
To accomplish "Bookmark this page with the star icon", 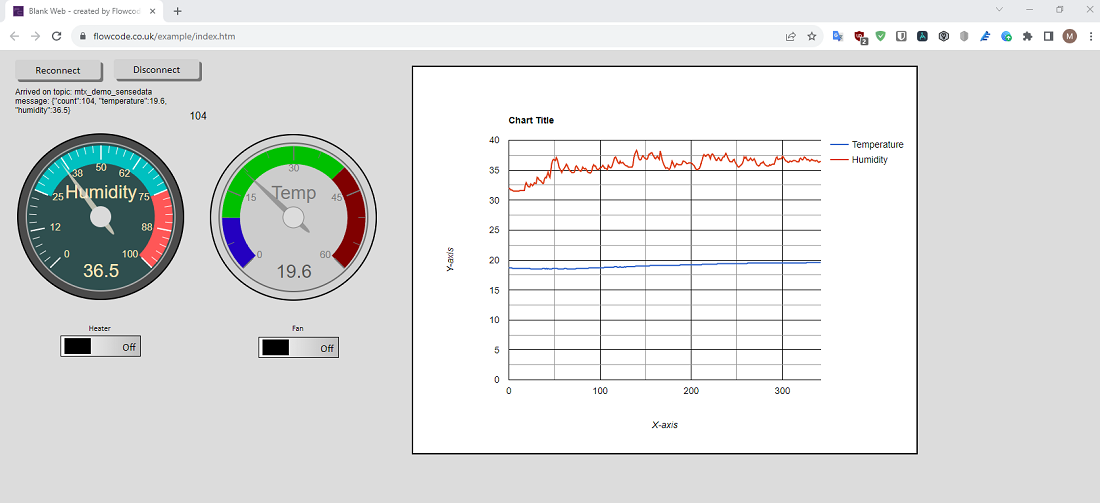I will click(x=812, y=36).
